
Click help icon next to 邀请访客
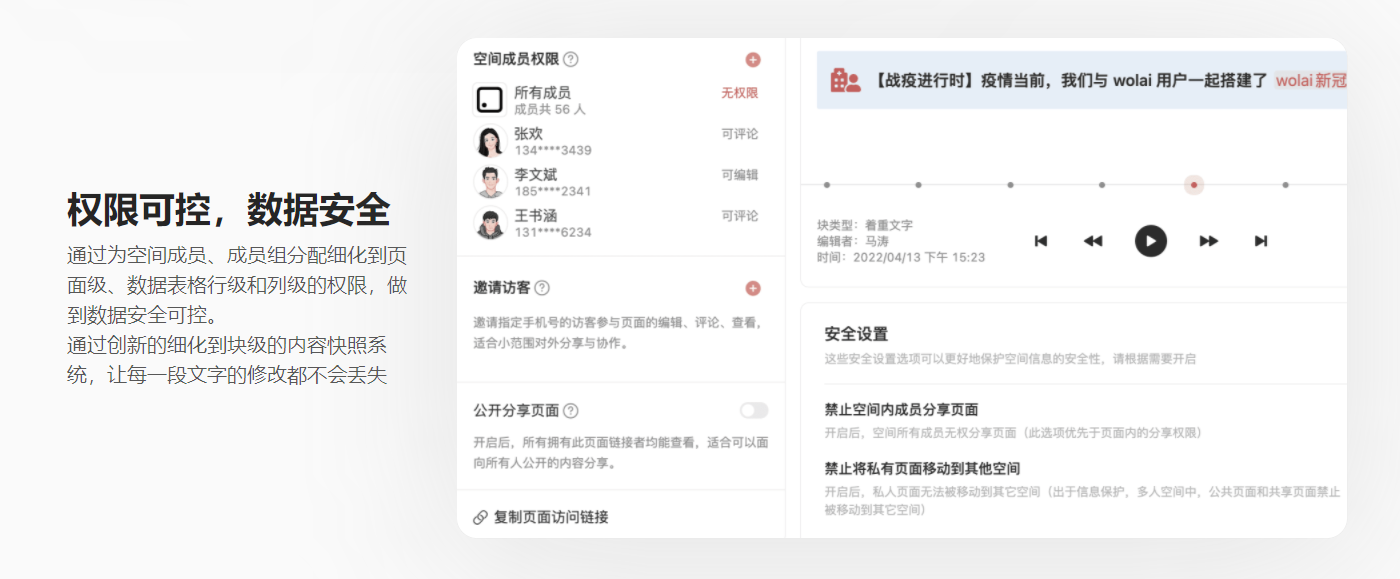tap(542, 289)
